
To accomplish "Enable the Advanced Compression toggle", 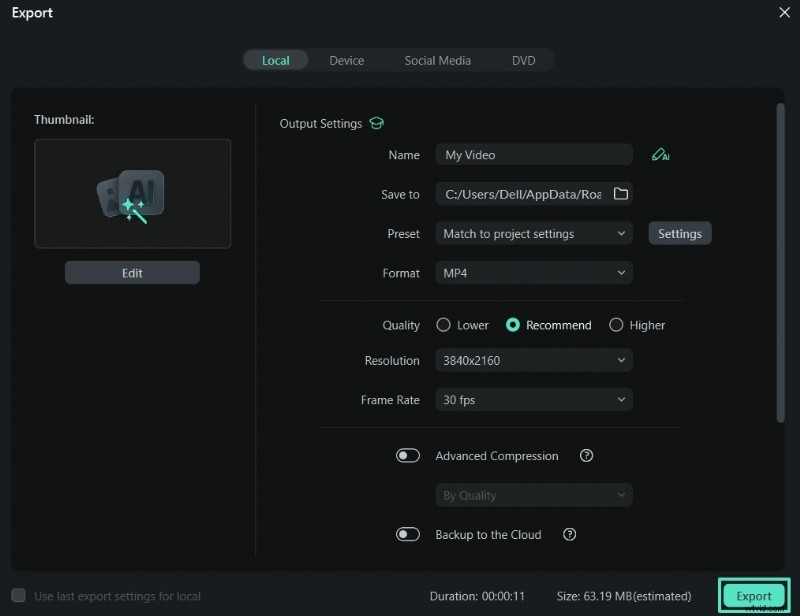I will point(408,455).
